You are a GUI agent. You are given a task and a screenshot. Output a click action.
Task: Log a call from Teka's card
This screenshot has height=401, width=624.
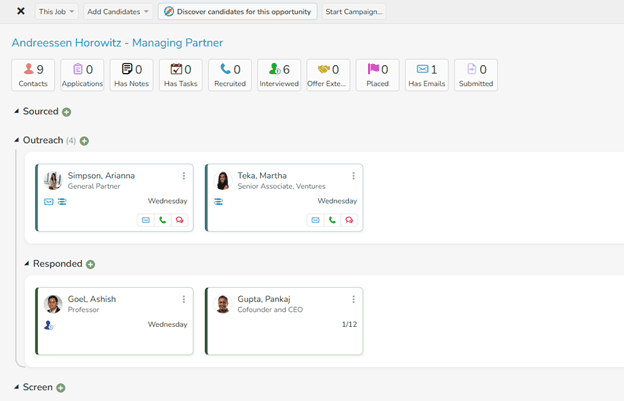coord(332,220)
